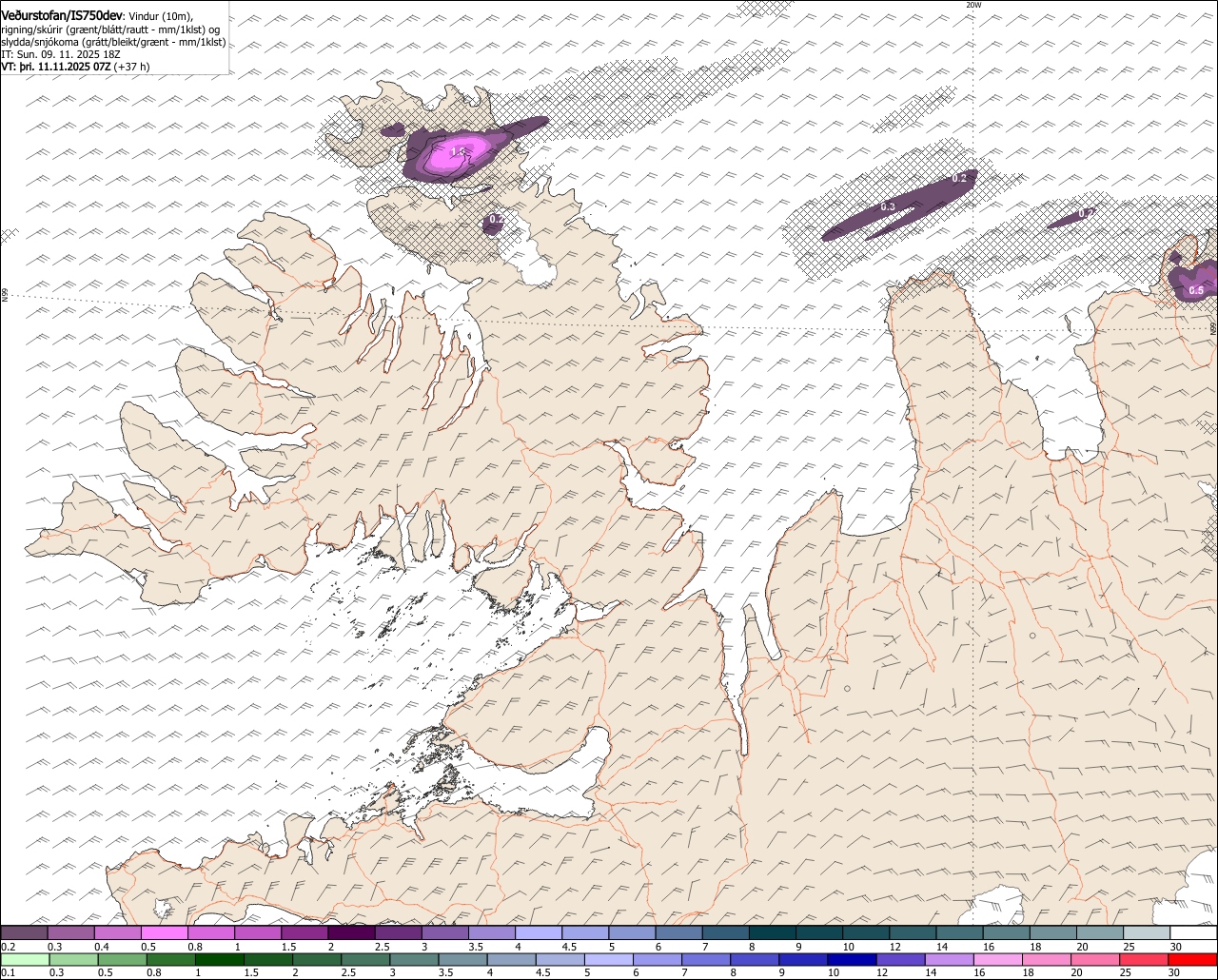Click the '3.5' number under rain scale
The image size is (1218, 980).
pyautogui.click(x=446, y=972)
